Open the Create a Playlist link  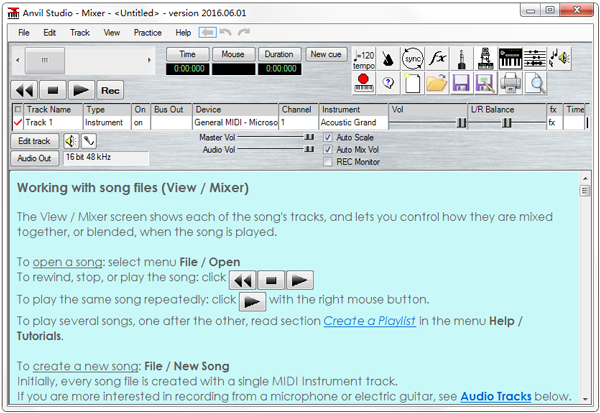(x=370, y=321)
